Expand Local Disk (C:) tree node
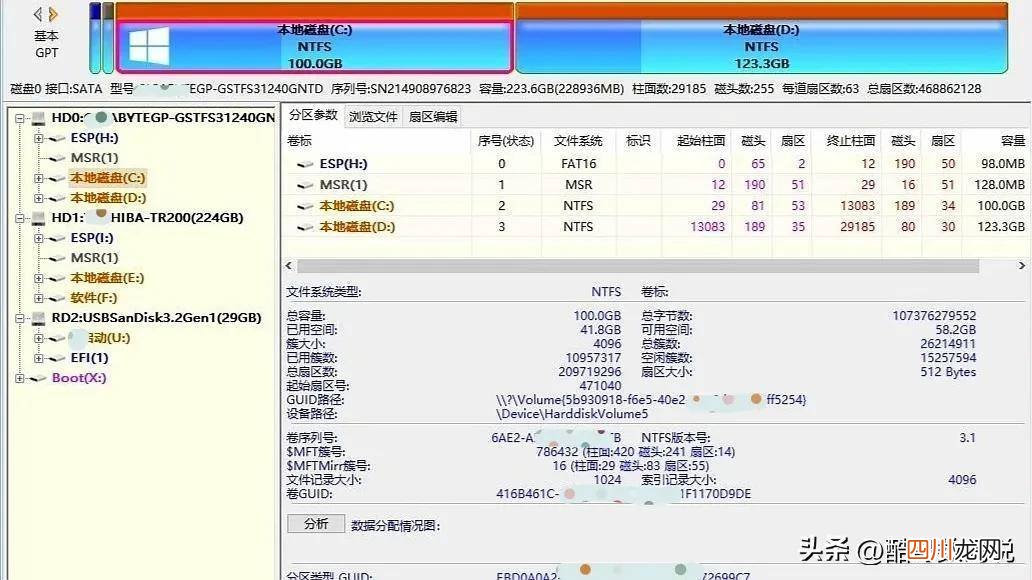This screenshot has height=580, width=1032. pyautogui.click(x=39, y=178)
